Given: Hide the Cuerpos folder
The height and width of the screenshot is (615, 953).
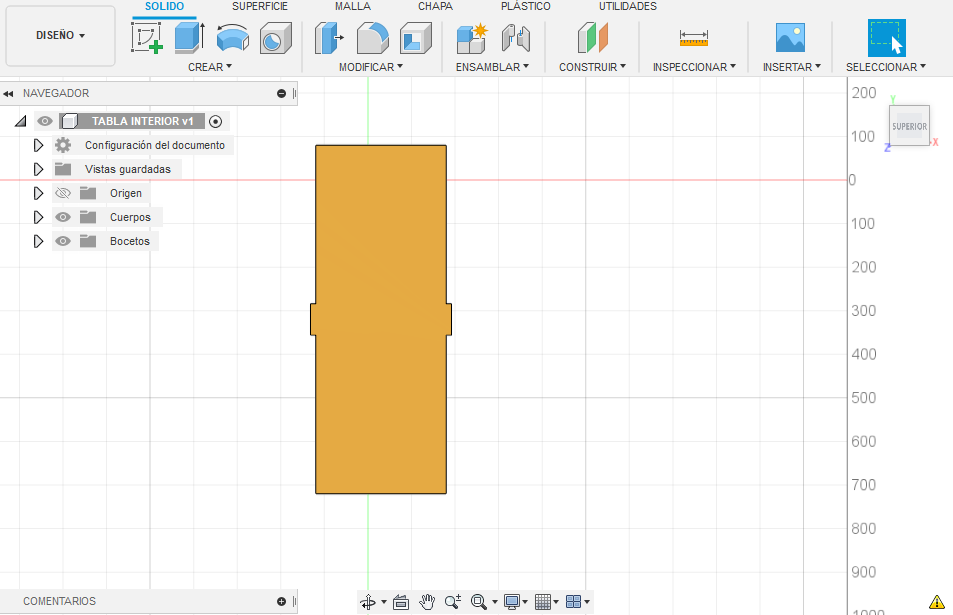Looking at the screenshot, I should point(63,217).
